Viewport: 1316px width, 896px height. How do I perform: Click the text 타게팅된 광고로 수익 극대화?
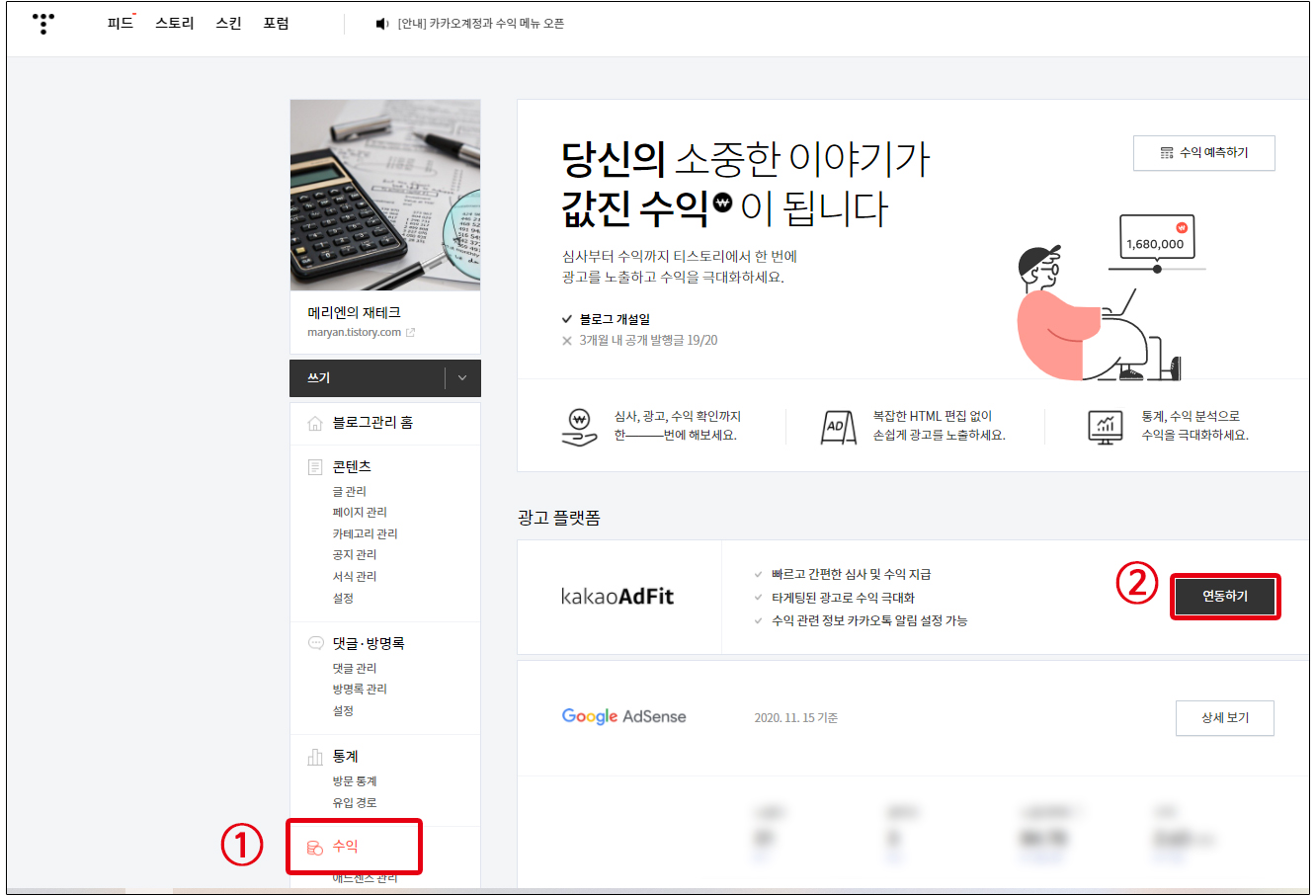tap(844, 598)
